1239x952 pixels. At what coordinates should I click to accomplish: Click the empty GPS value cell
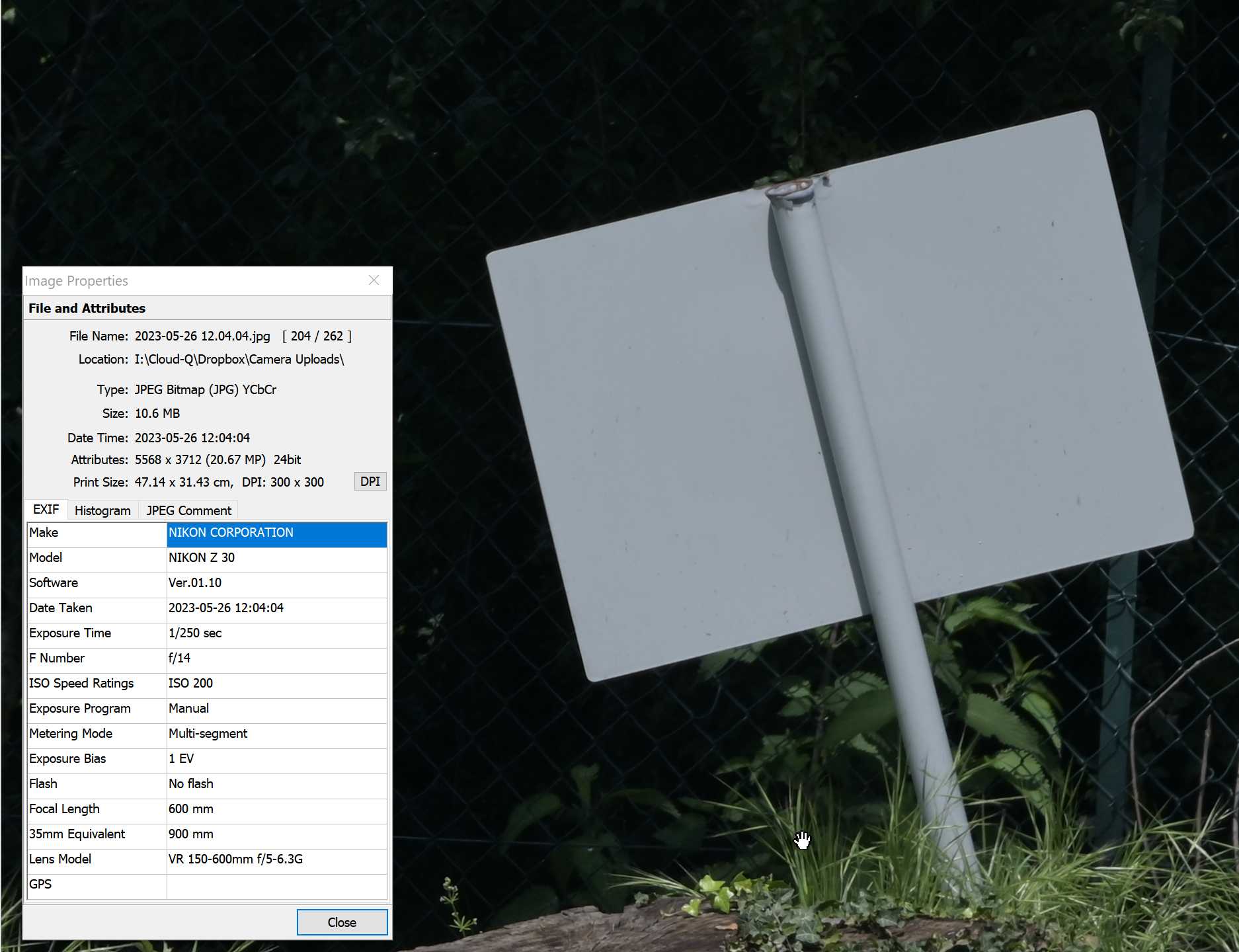click(277, 886)
